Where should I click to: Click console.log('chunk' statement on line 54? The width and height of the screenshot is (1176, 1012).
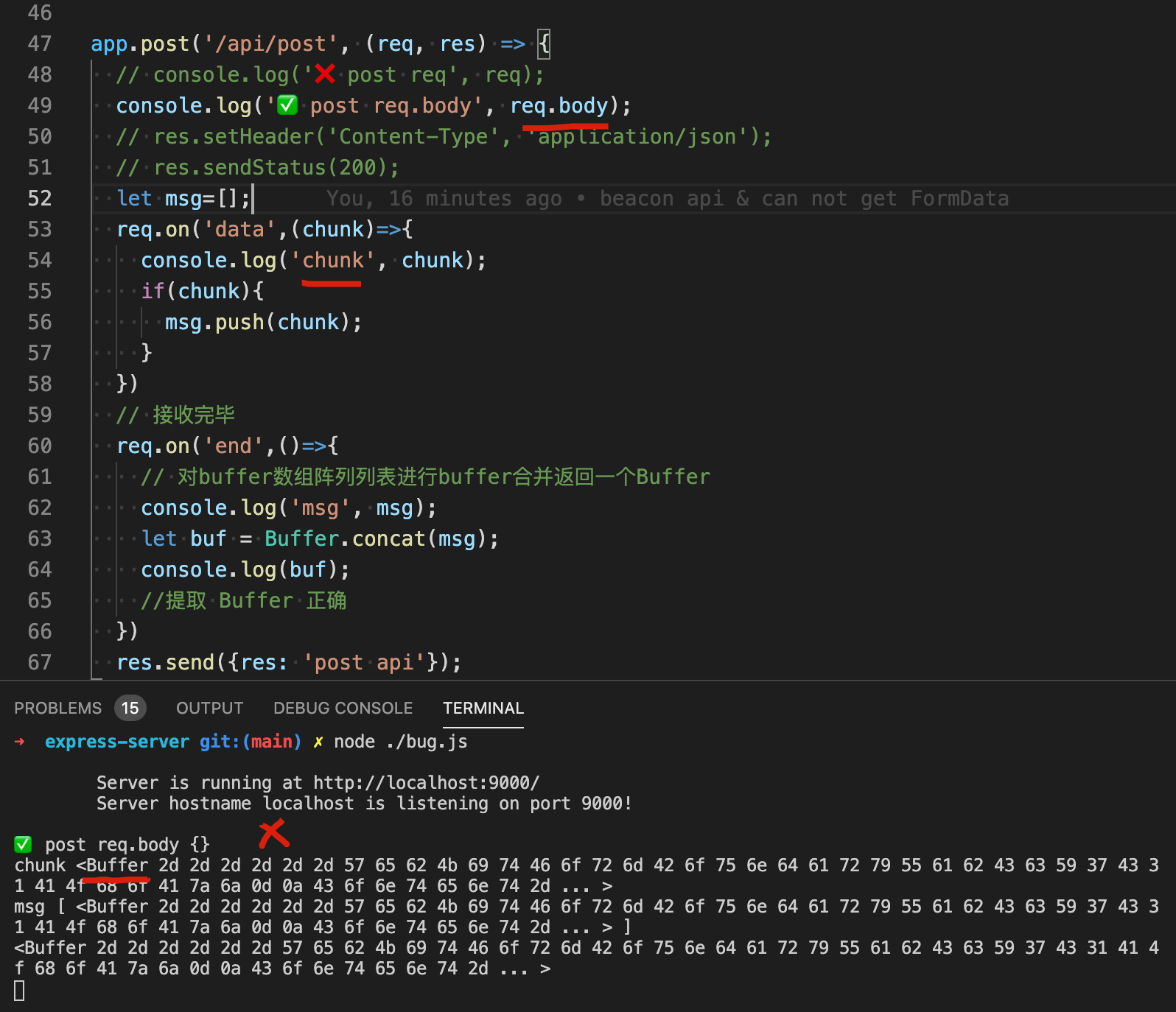313,260
